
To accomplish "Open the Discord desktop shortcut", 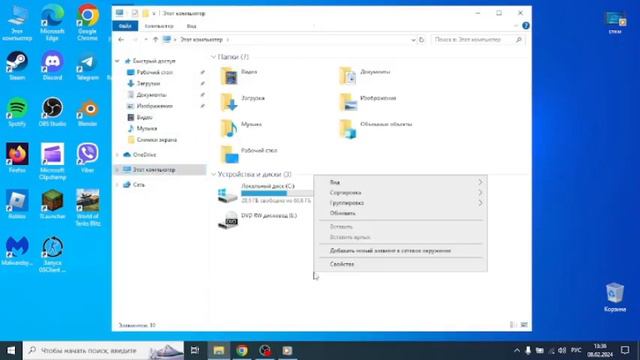I will [52, 65].
